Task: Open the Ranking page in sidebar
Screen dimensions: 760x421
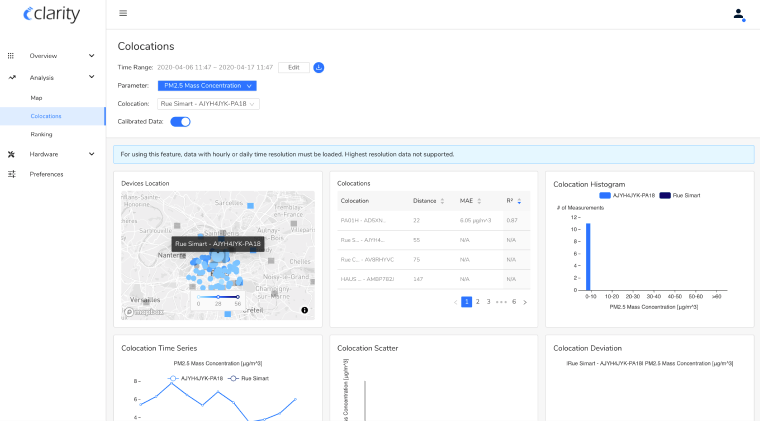Action: tap(41, 134)
